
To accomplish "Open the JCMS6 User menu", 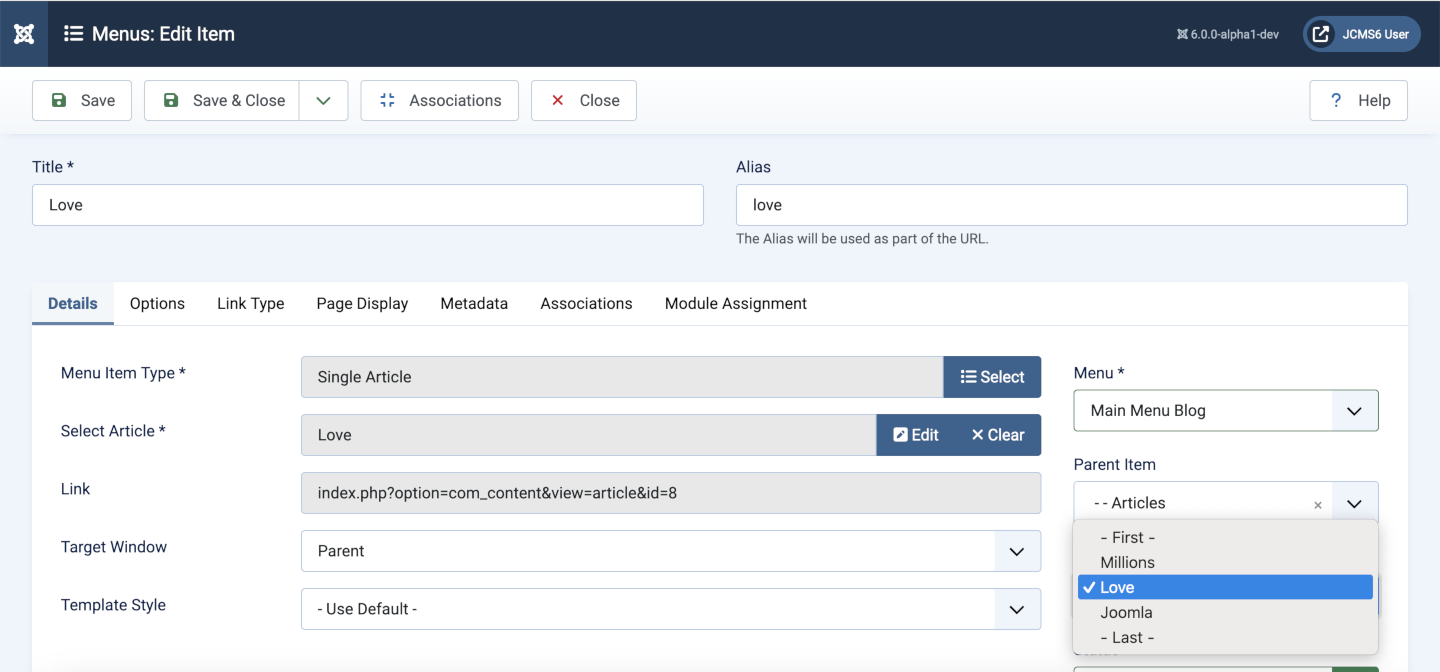I will [1361, 34].
